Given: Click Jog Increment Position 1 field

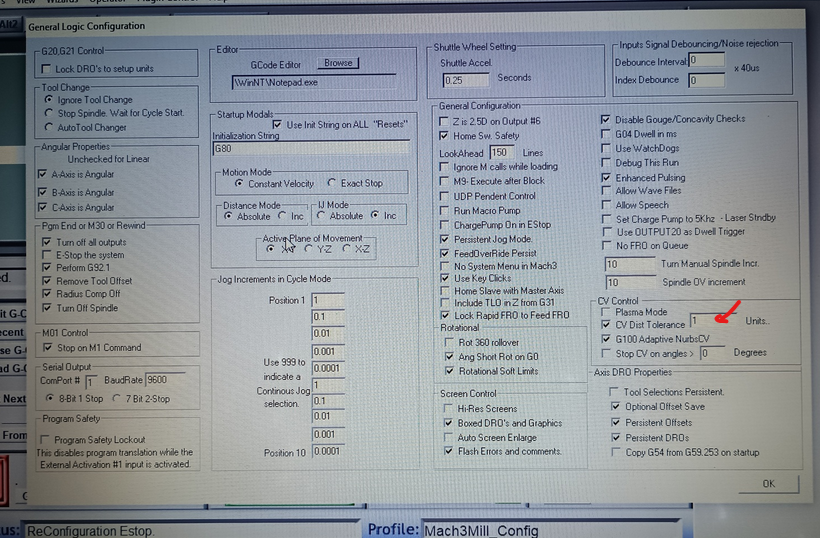Looking at the screenshot, I should [x=328, y=300].
